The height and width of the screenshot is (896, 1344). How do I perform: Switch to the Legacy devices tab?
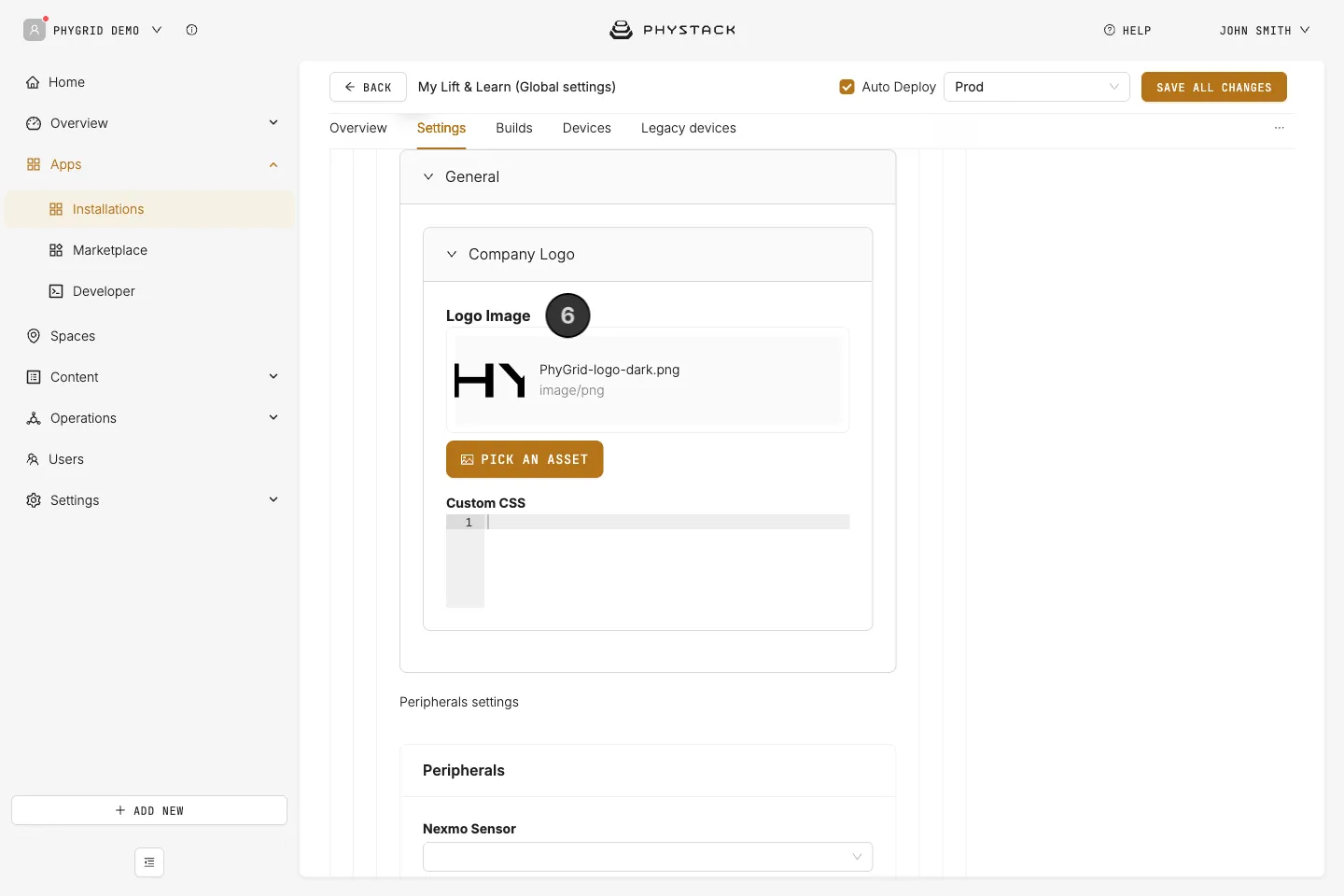pyautogui.click(x=689, y=128)
